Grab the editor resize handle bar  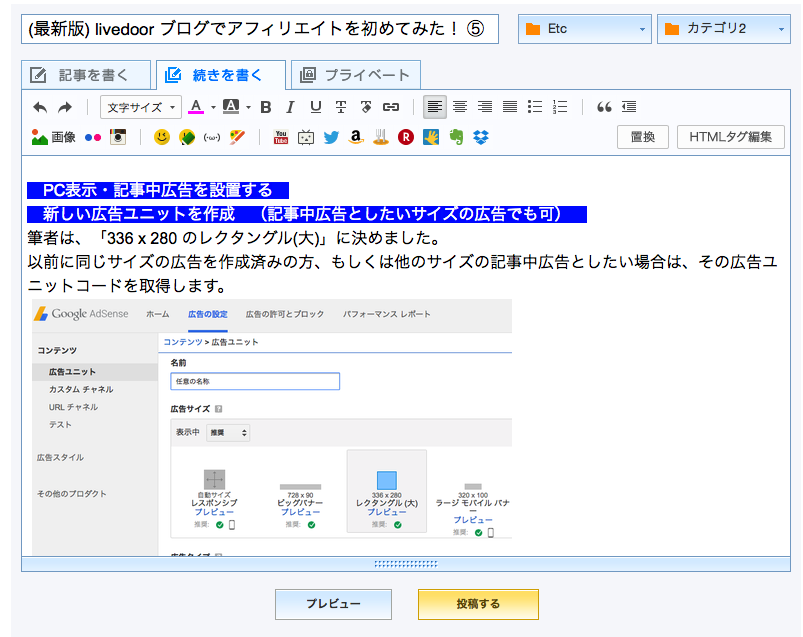pos(406,564)
